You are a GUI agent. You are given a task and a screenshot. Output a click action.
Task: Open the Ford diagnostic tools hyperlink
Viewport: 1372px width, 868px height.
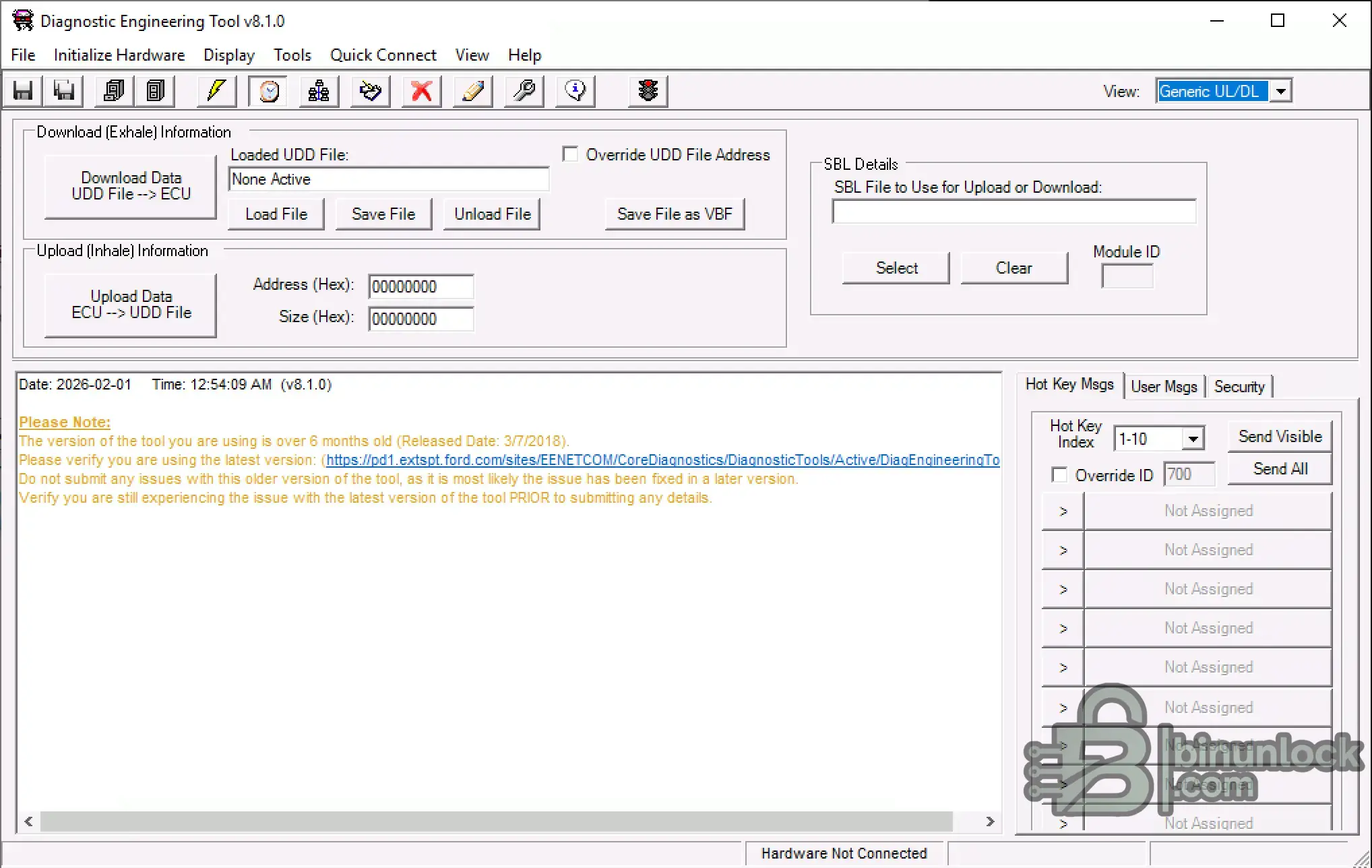pos(662,460)
